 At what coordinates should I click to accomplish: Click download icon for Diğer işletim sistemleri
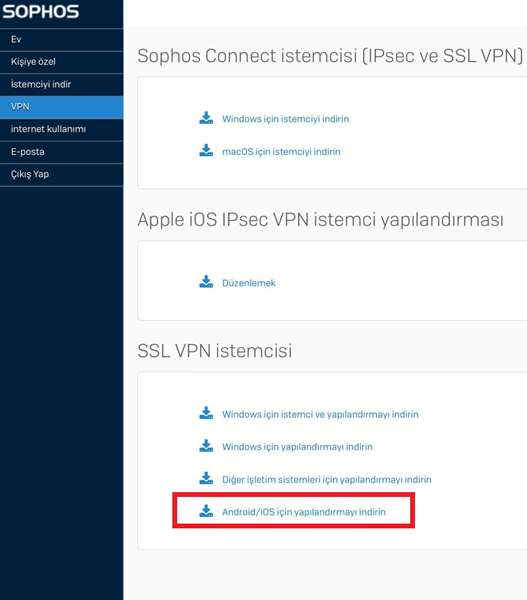coord(206,478)
